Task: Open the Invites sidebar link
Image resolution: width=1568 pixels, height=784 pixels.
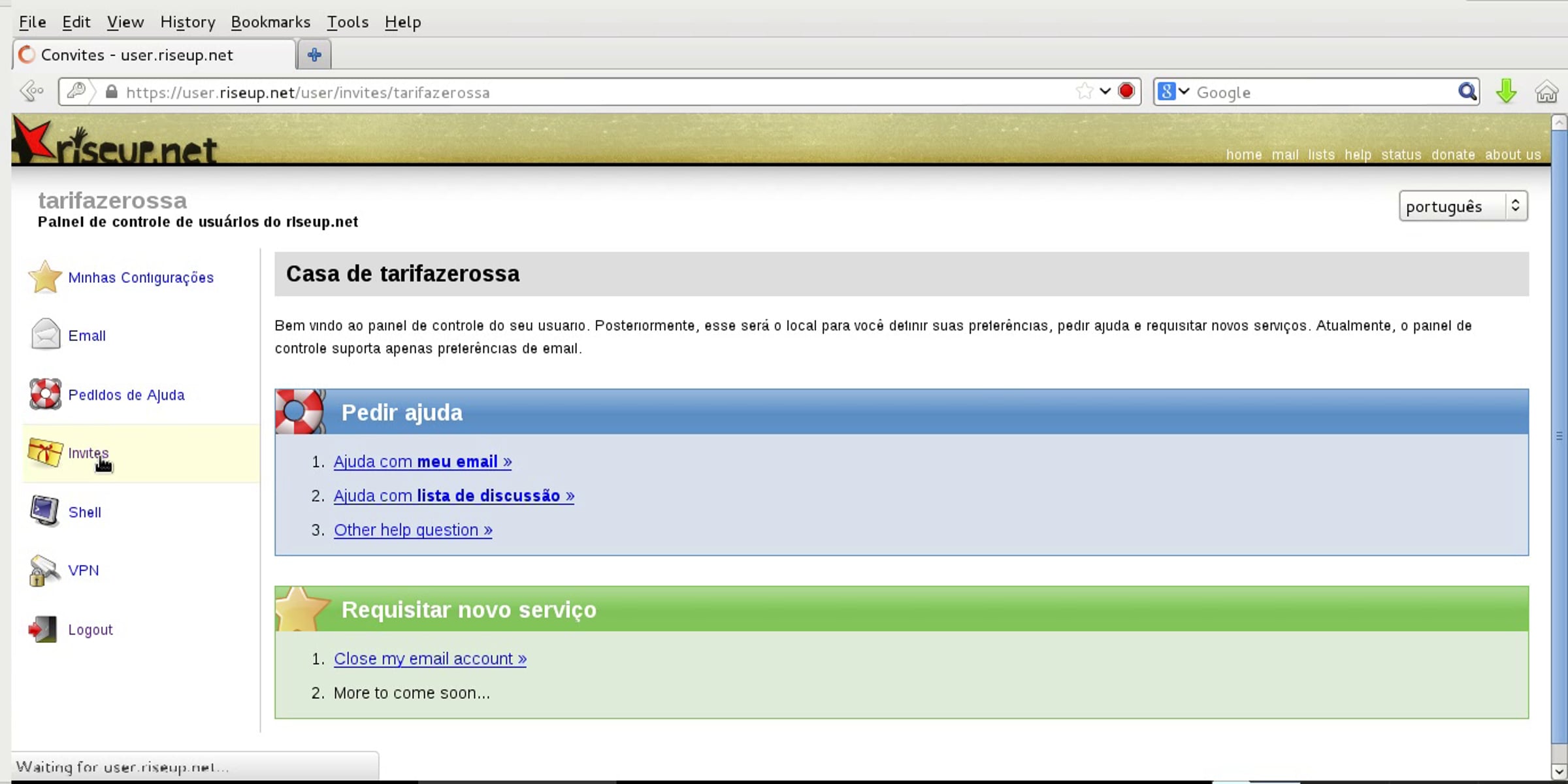Action: [88, 453]
